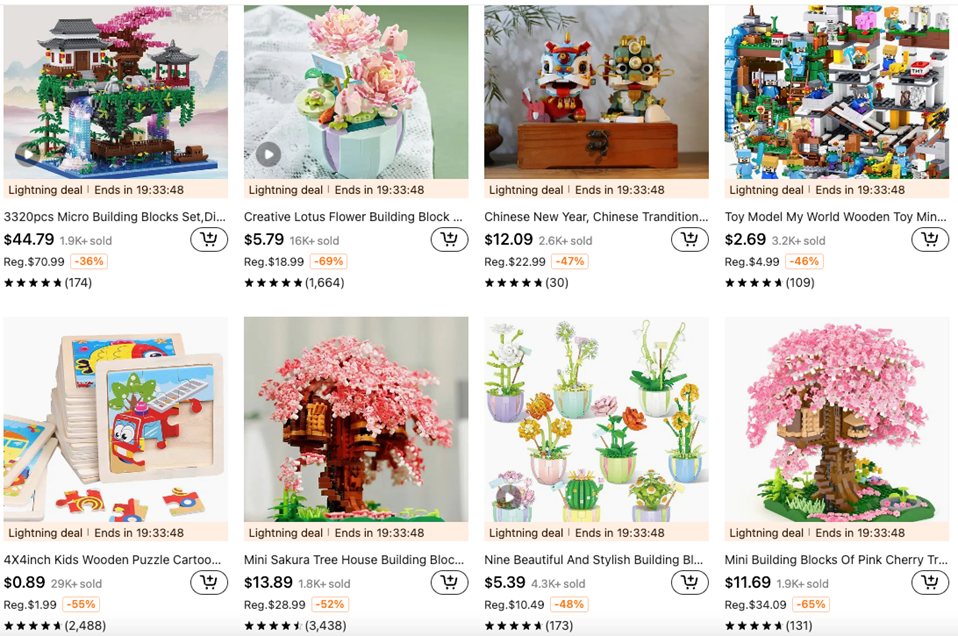Open the pink cherry tree house product image
The height and width of the screenshot is (636, 958).
pos(837,419)
